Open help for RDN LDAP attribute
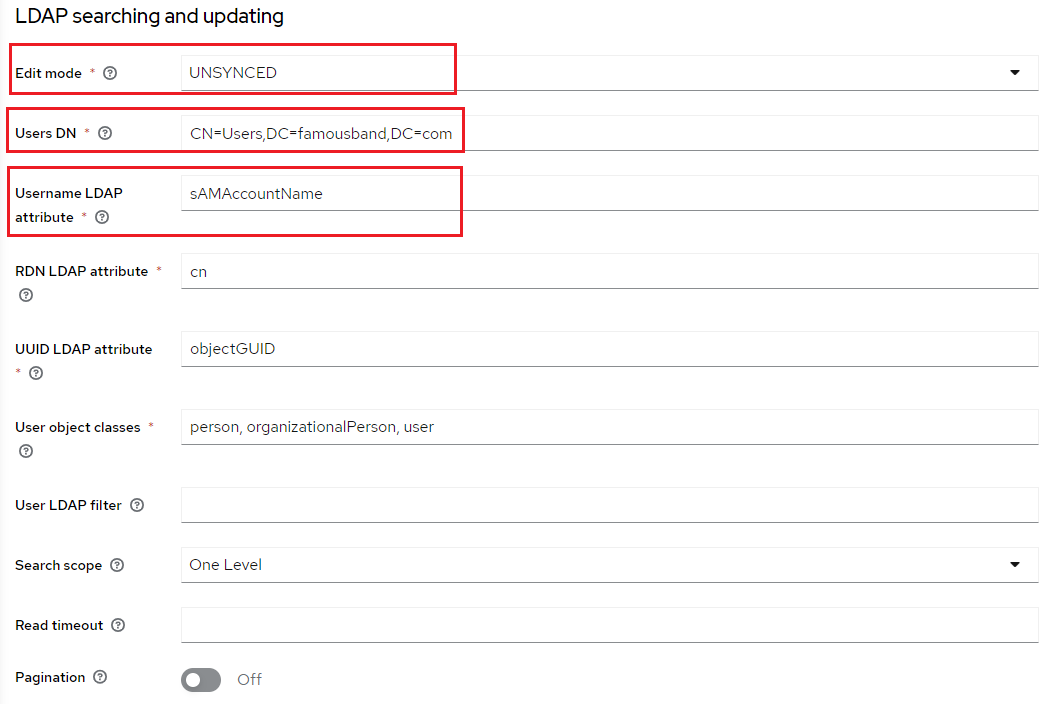Screen dimensions: 1040x704 26,295
